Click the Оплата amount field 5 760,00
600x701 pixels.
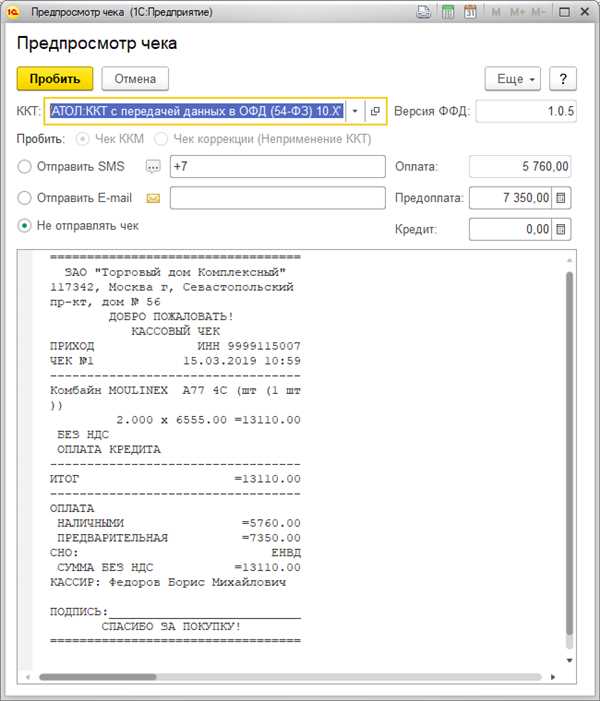coord(520,166)
